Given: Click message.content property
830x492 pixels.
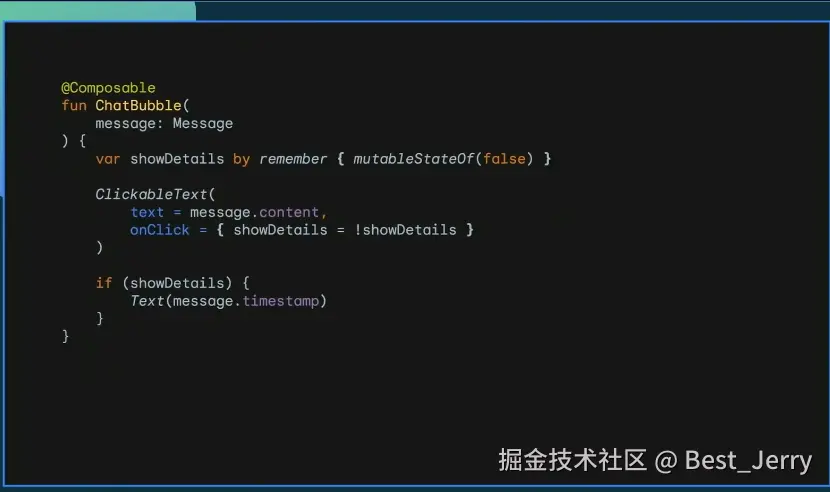Looking at the screenshot, I should click(x=254, y=212).
